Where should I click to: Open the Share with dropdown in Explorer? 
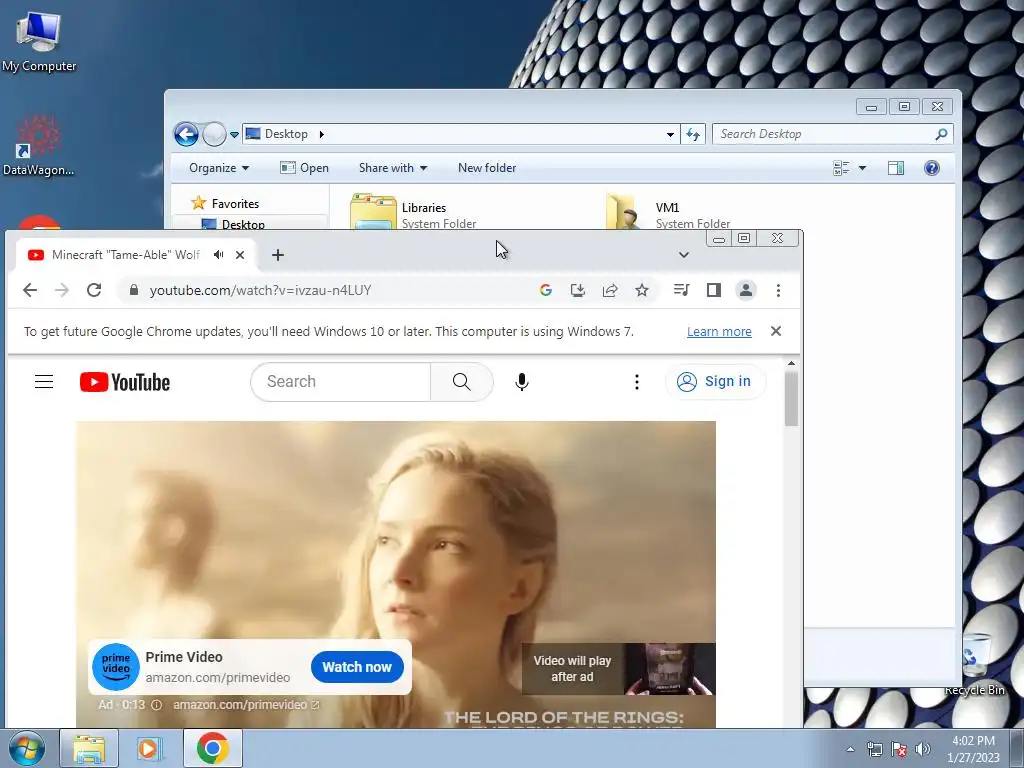coord(392,168)
